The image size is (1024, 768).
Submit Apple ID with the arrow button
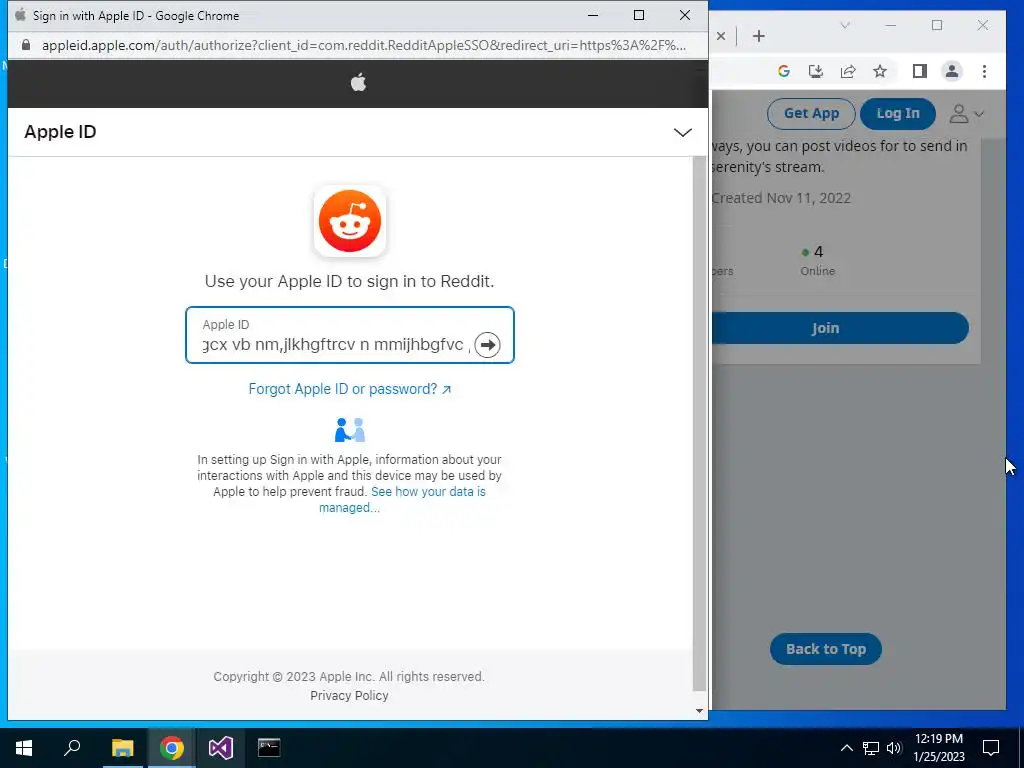[487, 345]
